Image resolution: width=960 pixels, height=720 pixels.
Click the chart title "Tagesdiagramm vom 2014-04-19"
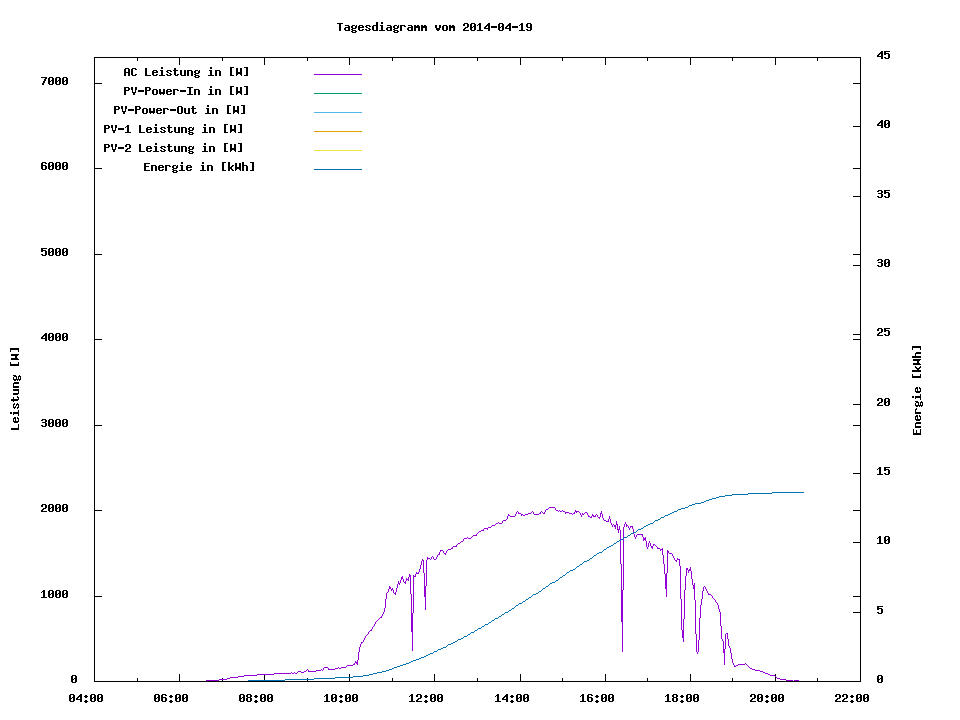coord(434,27)
